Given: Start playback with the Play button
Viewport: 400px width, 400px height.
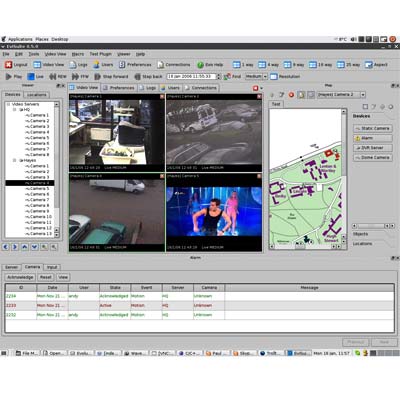Looking at the screenshot, I should point(14,77).
